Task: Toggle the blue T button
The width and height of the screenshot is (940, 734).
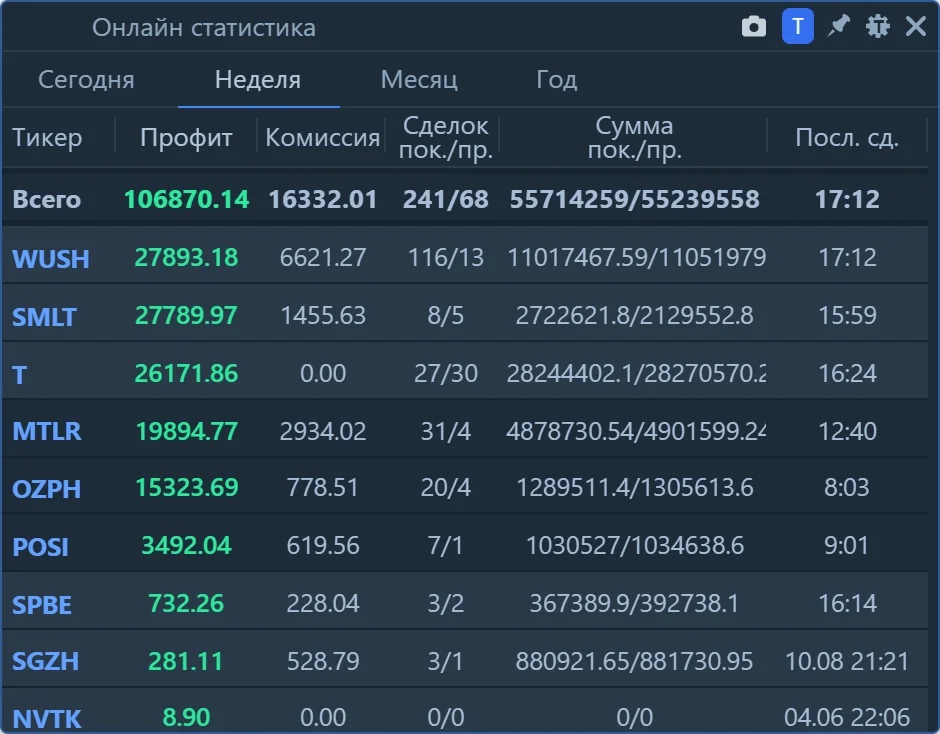Action: pos(797,26)
